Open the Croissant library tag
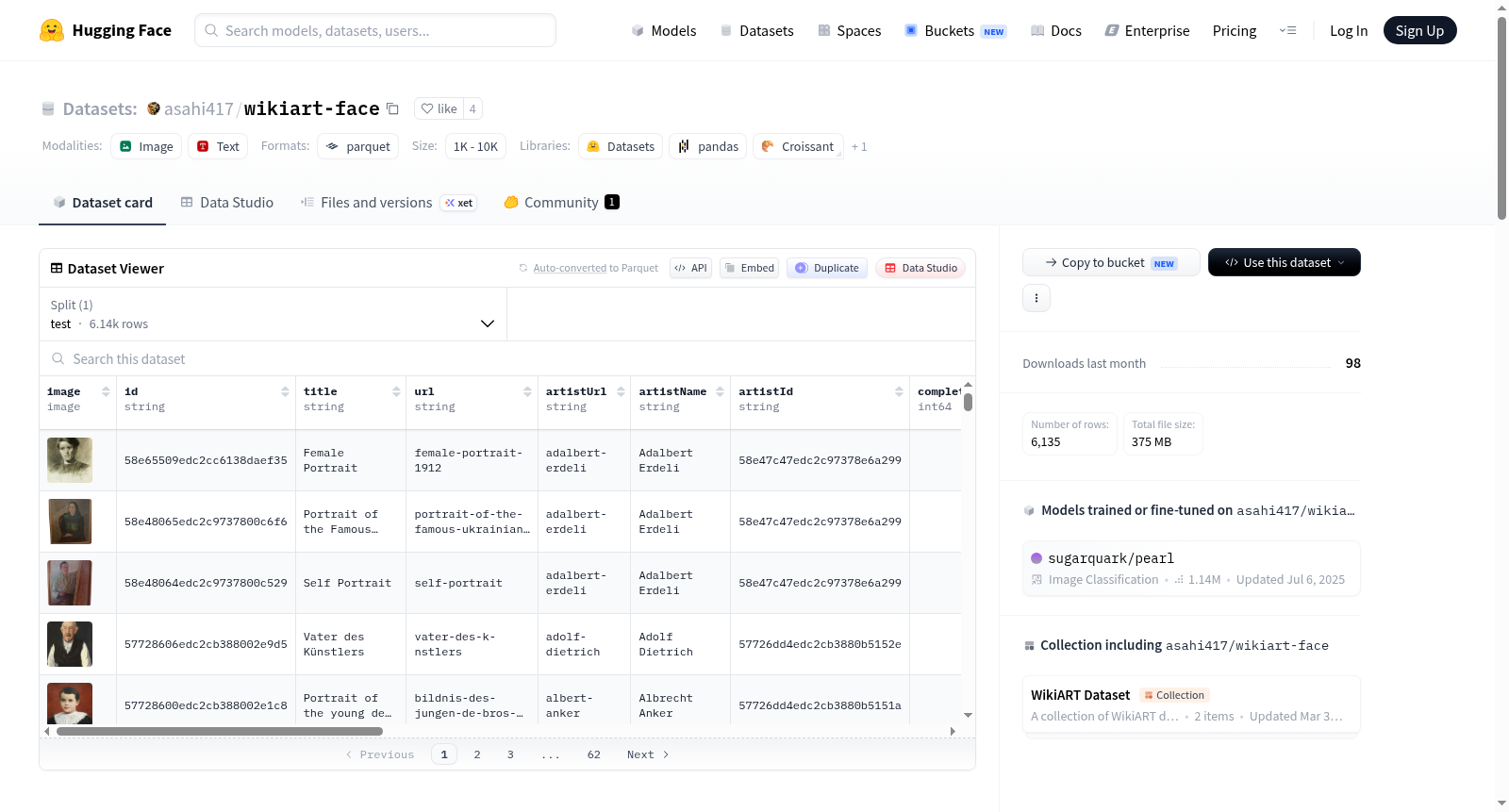Image resolution: width=1509 pixels, height=812 pixels. (798, 146)
